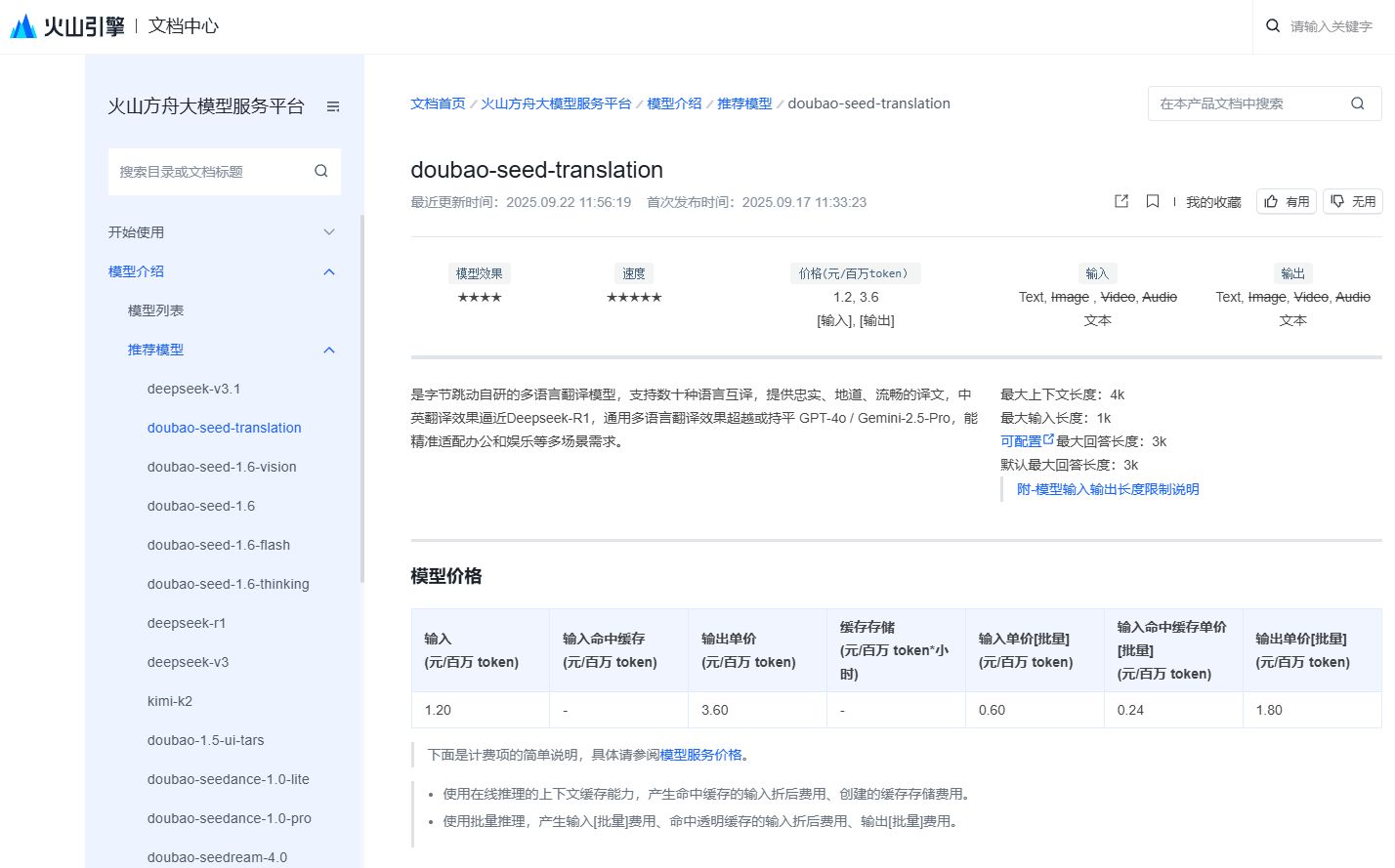Focus the top 请输入关键字 search field
Image resolution: width=1395 pixels, height=868 pixels.
coord(1331,26)
